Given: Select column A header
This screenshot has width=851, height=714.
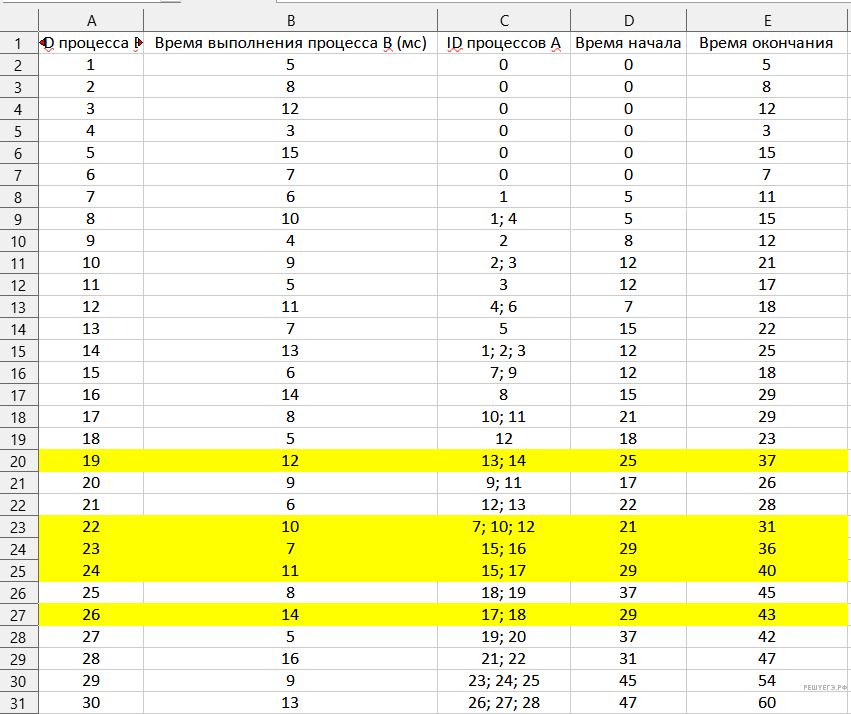Looking at the screenshot, I should tap(92, 20).
